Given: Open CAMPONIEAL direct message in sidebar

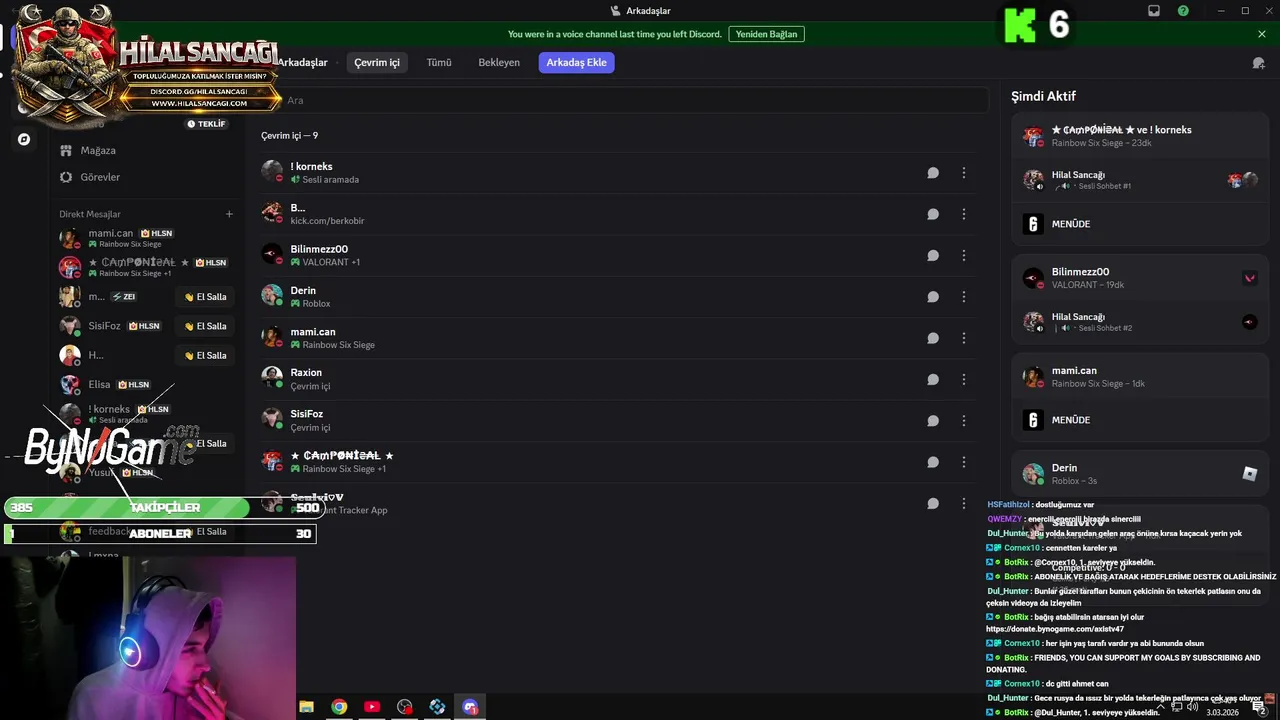Looking at the screenshot, I should (145, 267).
